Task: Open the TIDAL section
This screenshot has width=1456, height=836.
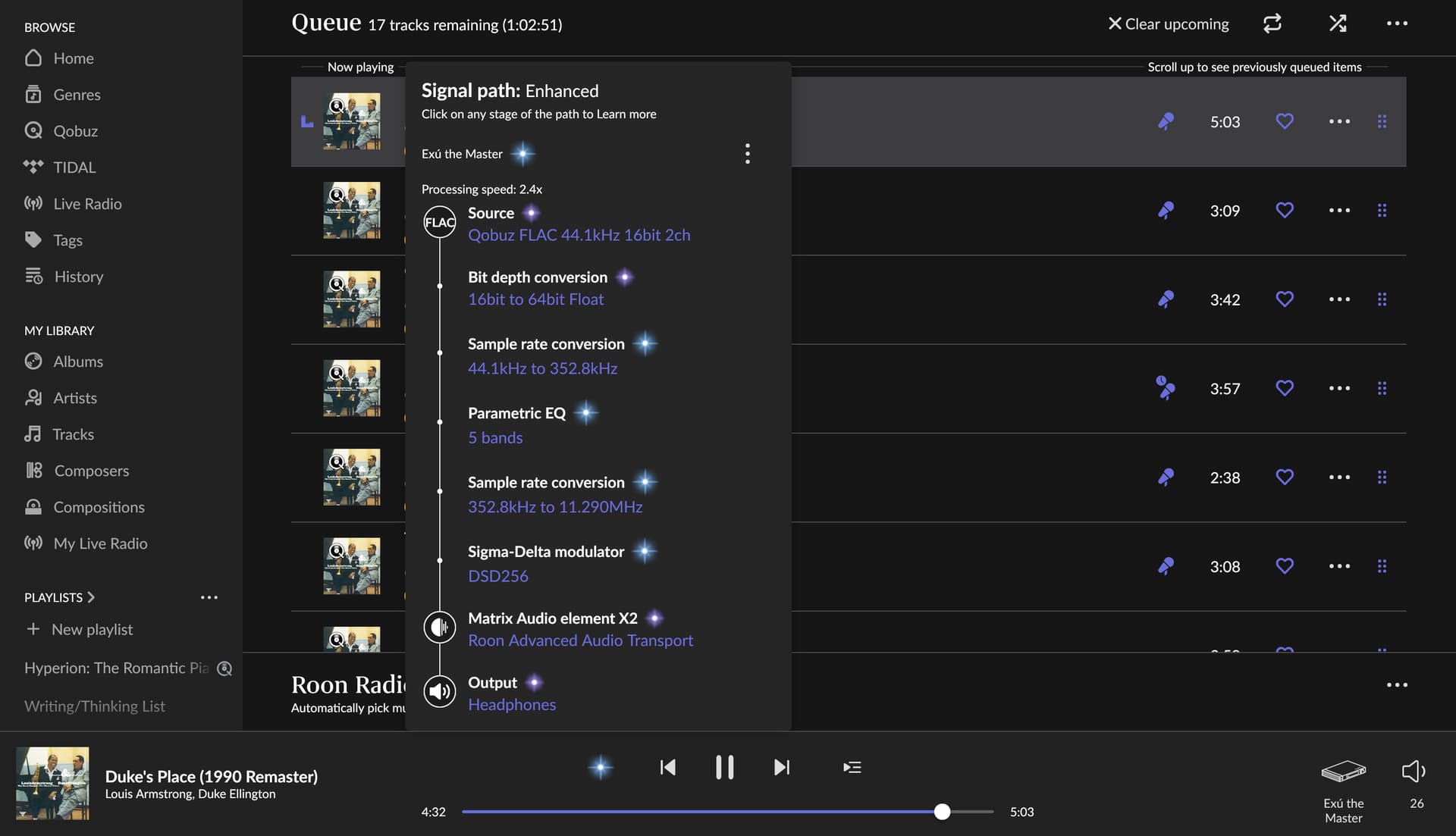Action: point(60,168)
